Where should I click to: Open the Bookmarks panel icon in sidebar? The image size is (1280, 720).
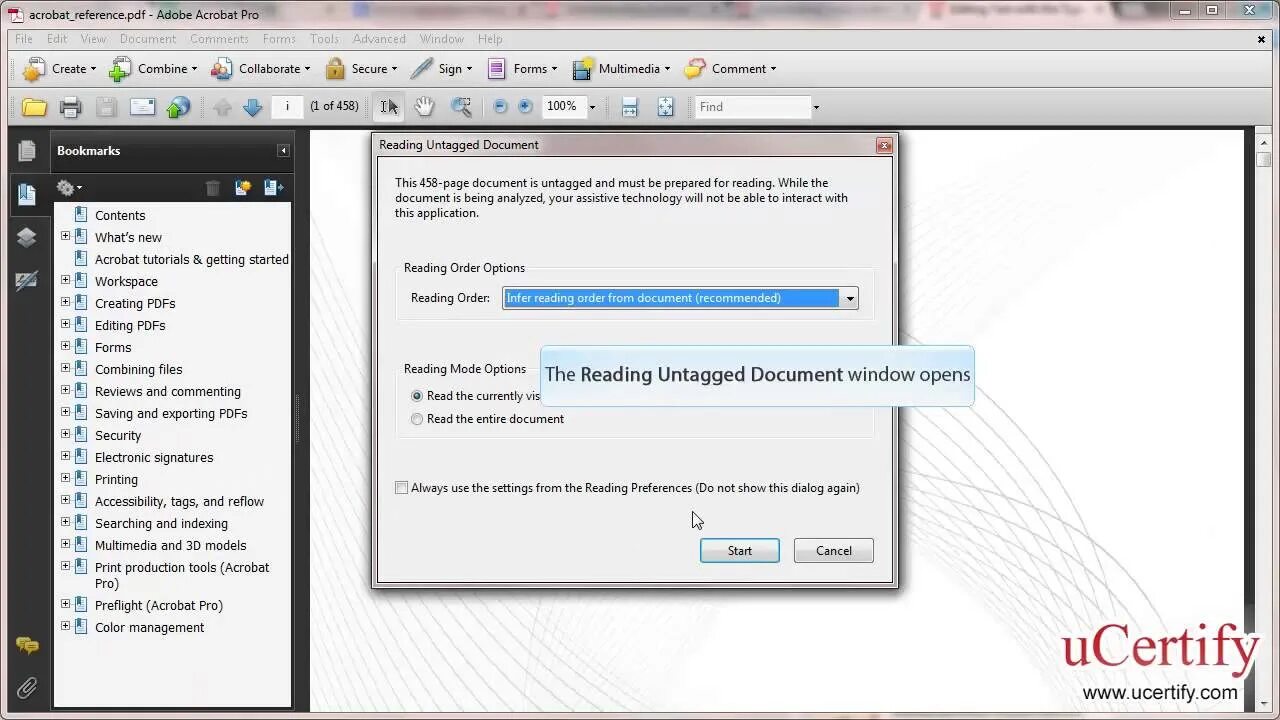coord(27,194)
